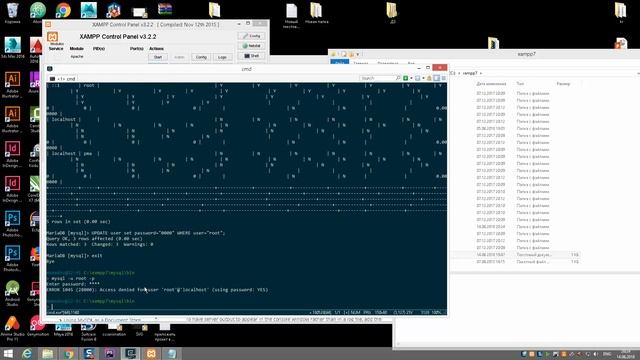Open Internet Explorer from taskbar

click(27, 353)
